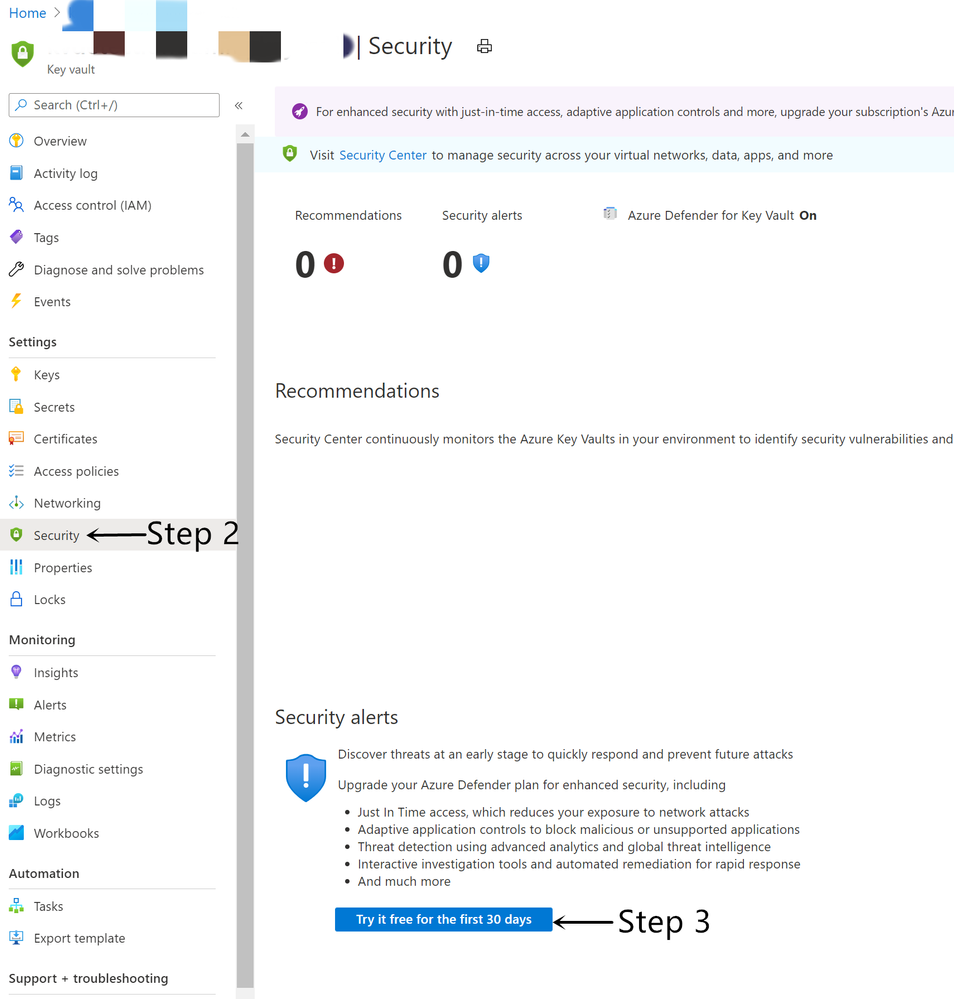Viewport: 954px width, 999px height.
Task: Click Azure Defender for Key Vault On status
Action: [721, 215]
